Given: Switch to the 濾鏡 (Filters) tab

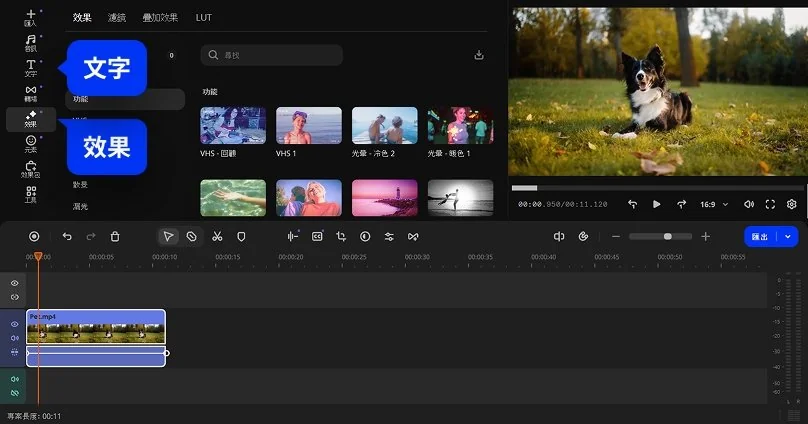Looking at the screenshot, I should pyautogui.click(x=117, y=18).
